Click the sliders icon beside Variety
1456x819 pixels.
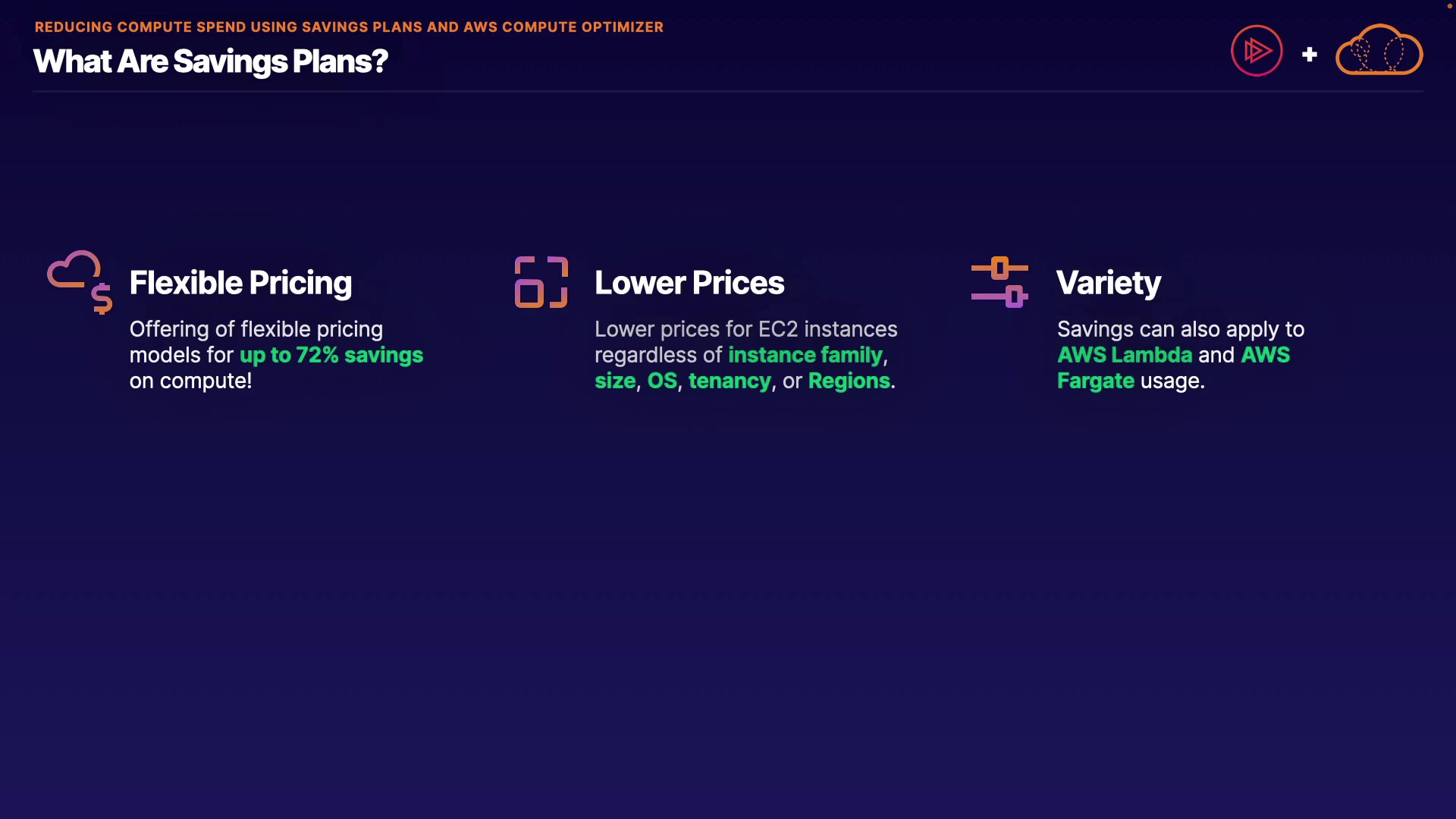pyautogui.click(x=999, y=282)
